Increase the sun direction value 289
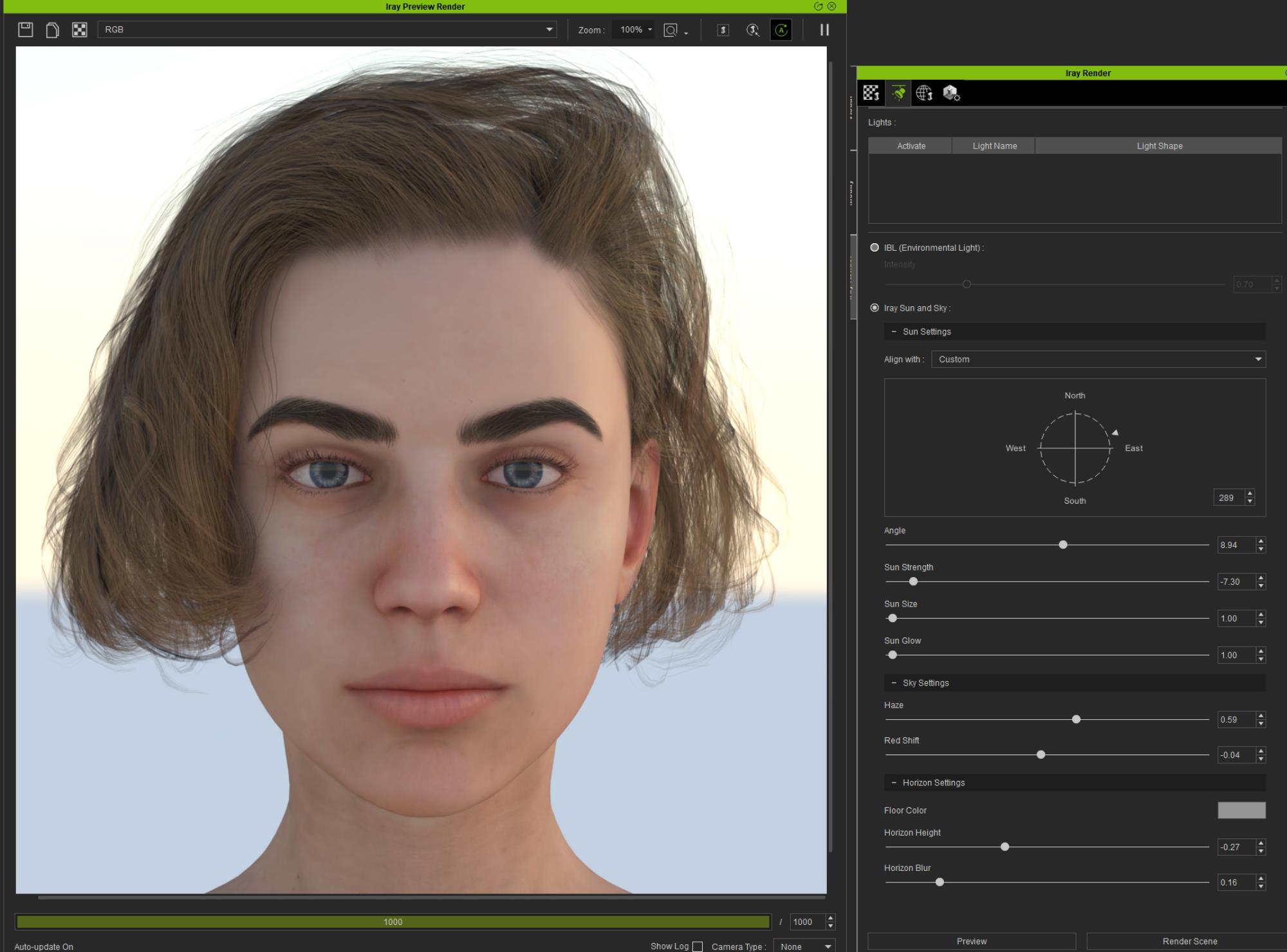Viewport: 1287px width, 952px height. tap(1250, 493)
